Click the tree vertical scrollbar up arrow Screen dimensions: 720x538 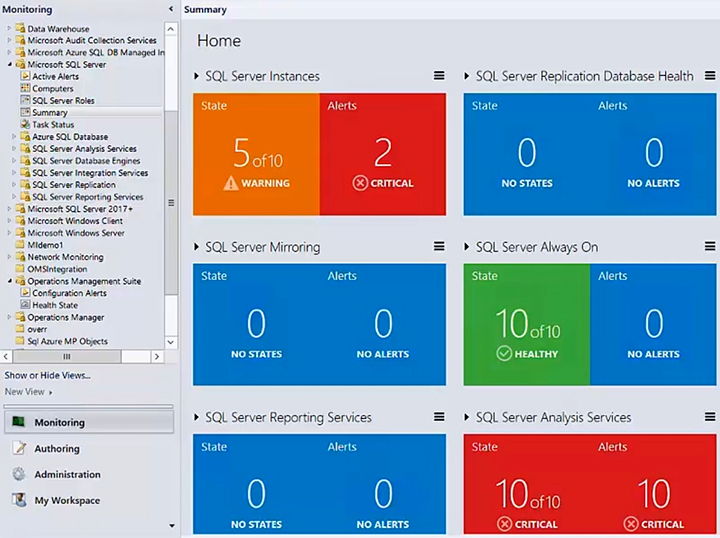(171, 29)
